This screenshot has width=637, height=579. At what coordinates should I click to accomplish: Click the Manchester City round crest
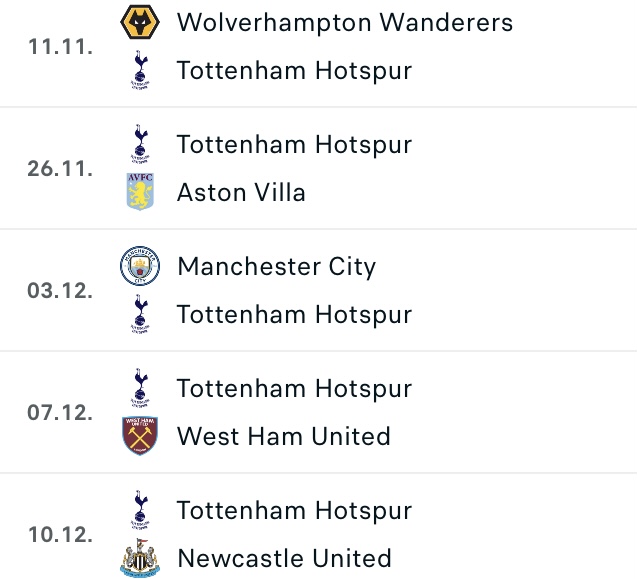(140, 266)
